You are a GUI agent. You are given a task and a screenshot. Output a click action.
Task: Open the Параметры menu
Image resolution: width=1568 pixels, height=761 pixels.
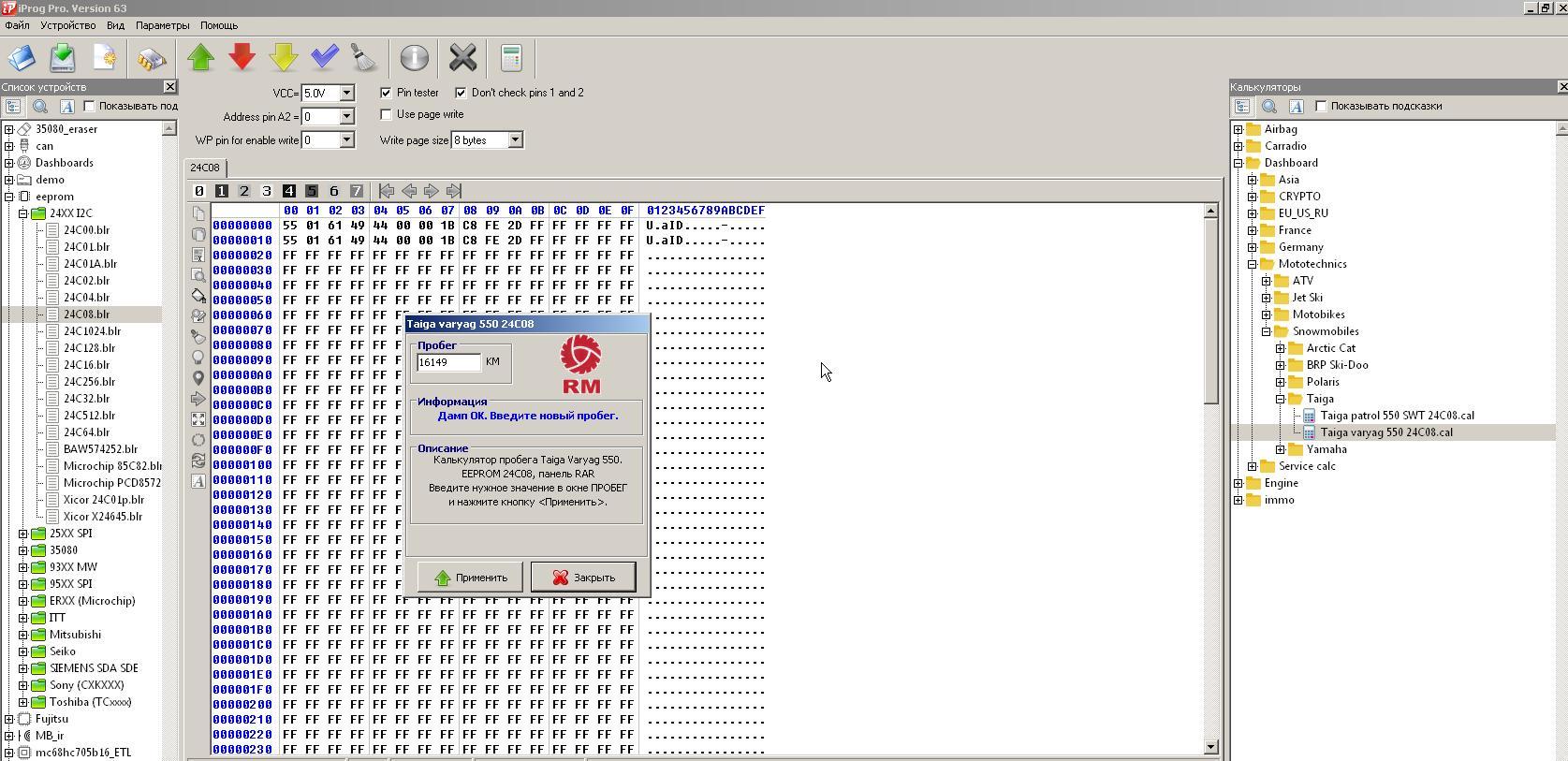point(162,25)
